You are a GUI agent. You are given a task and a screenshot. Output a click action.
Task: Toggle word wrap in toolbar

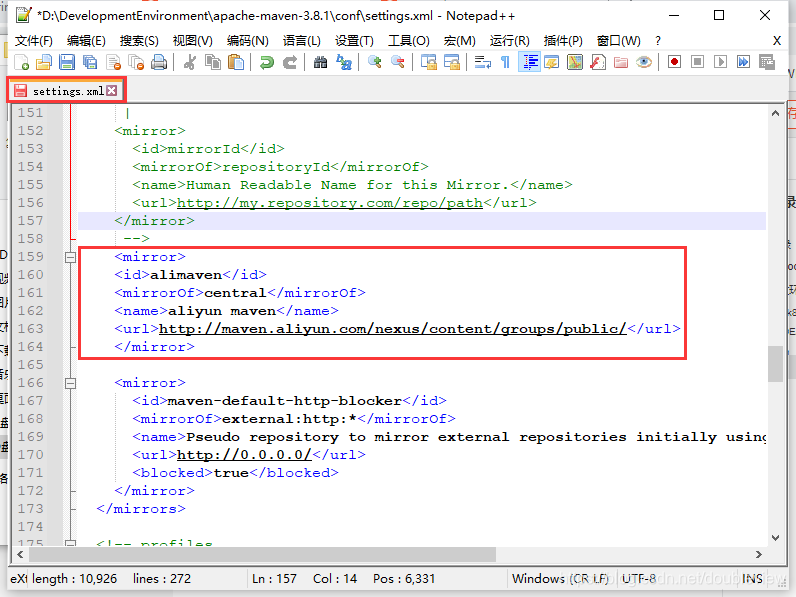[x=482, y=62]
